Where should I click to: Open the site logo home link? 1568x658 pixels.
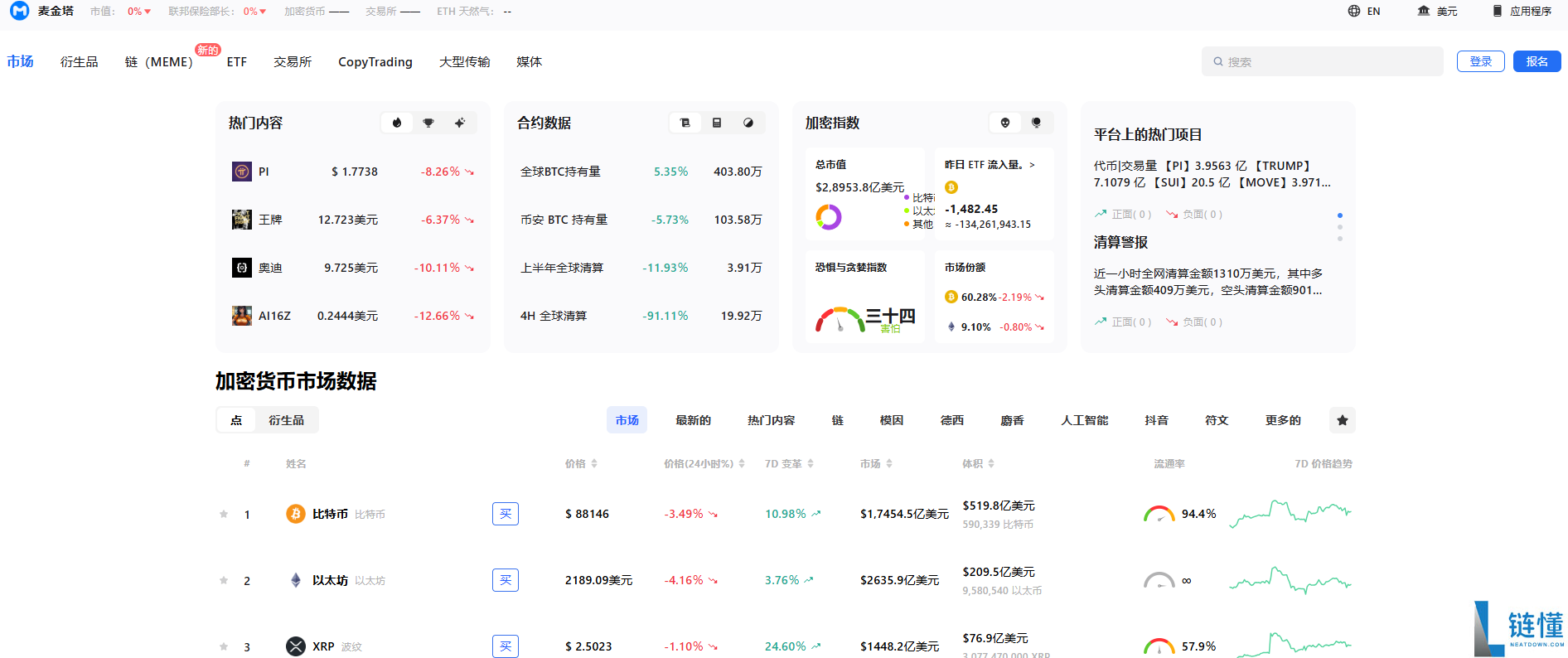(41, 11)
